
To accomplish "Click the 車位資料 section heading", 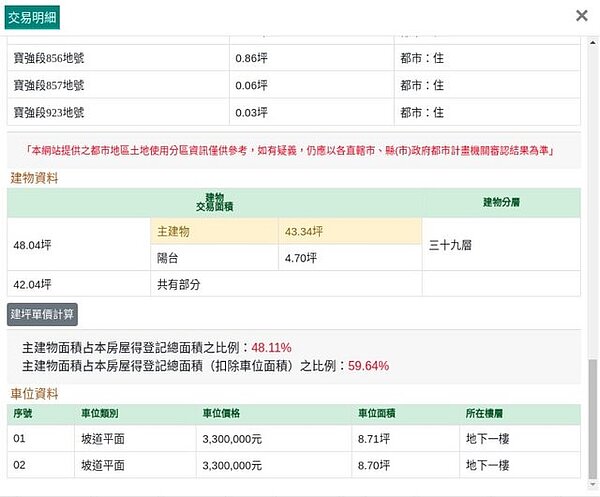I will (x=34, y=394).
